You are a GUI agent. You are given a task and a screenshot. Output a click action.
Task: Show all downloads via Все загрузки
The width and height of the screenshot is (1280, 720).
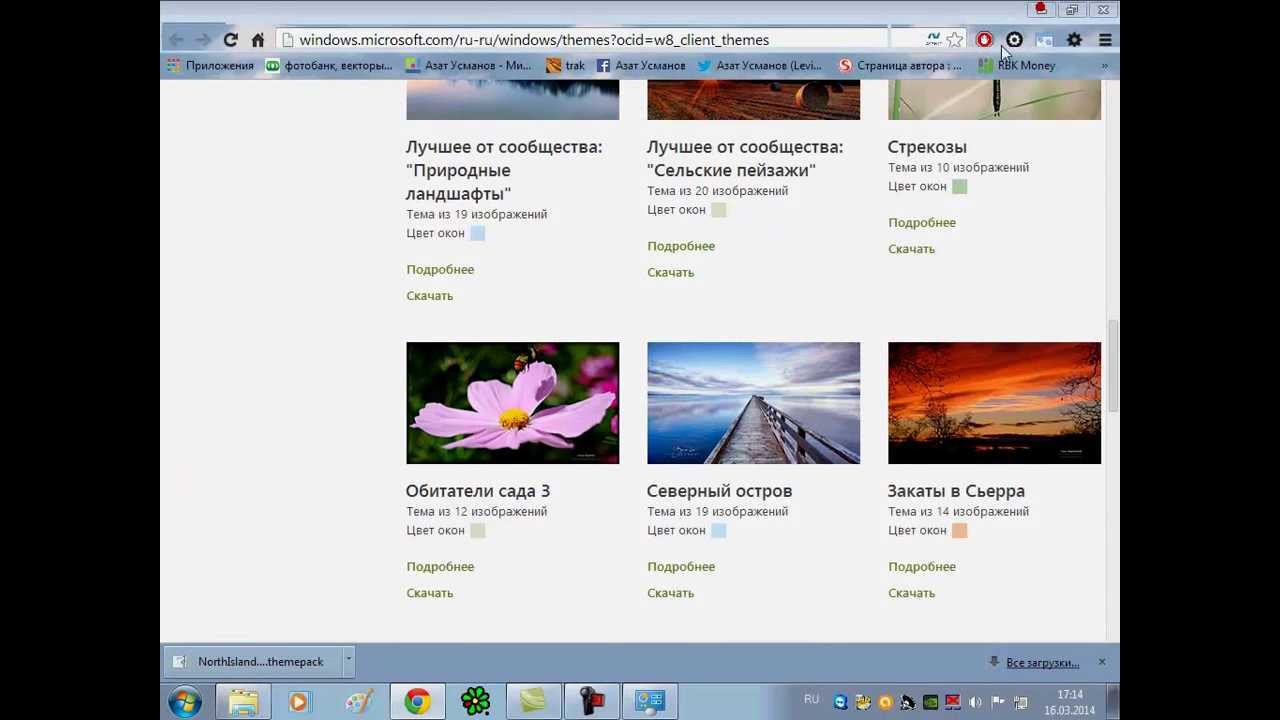(x=1042, y=663)
